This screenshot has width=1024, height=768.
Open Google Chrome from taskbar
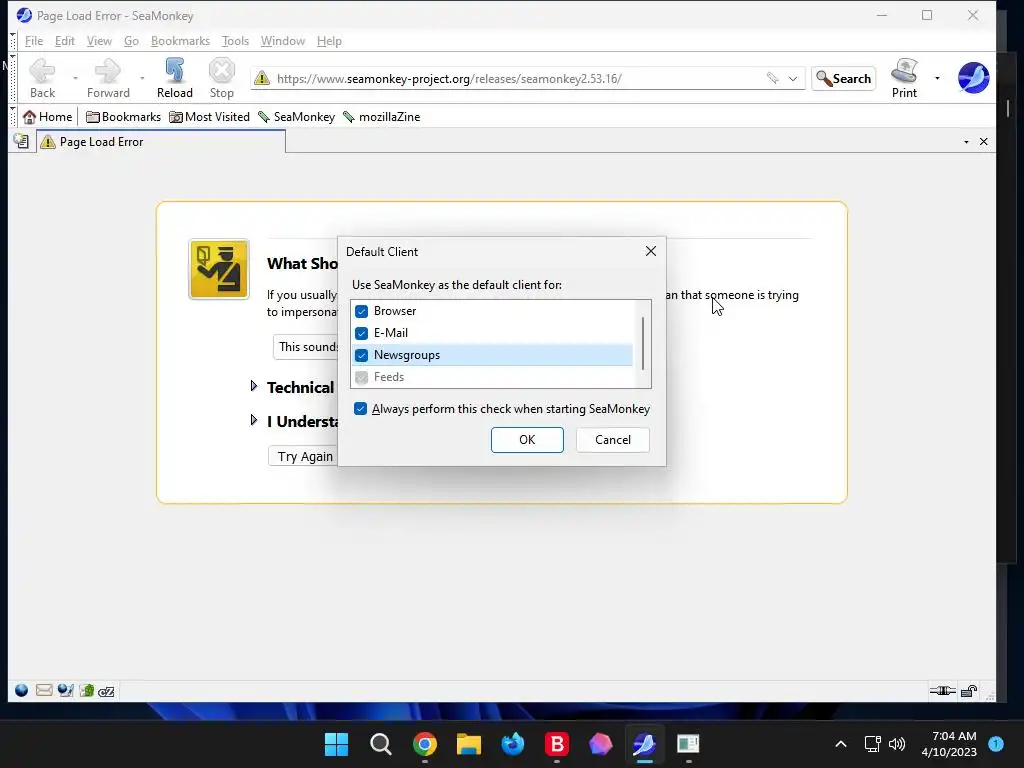425,744
